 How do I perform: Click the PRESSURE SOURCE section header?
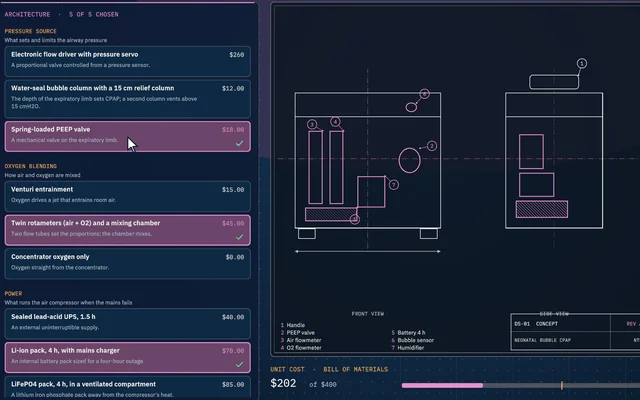[x=31, y=31]
